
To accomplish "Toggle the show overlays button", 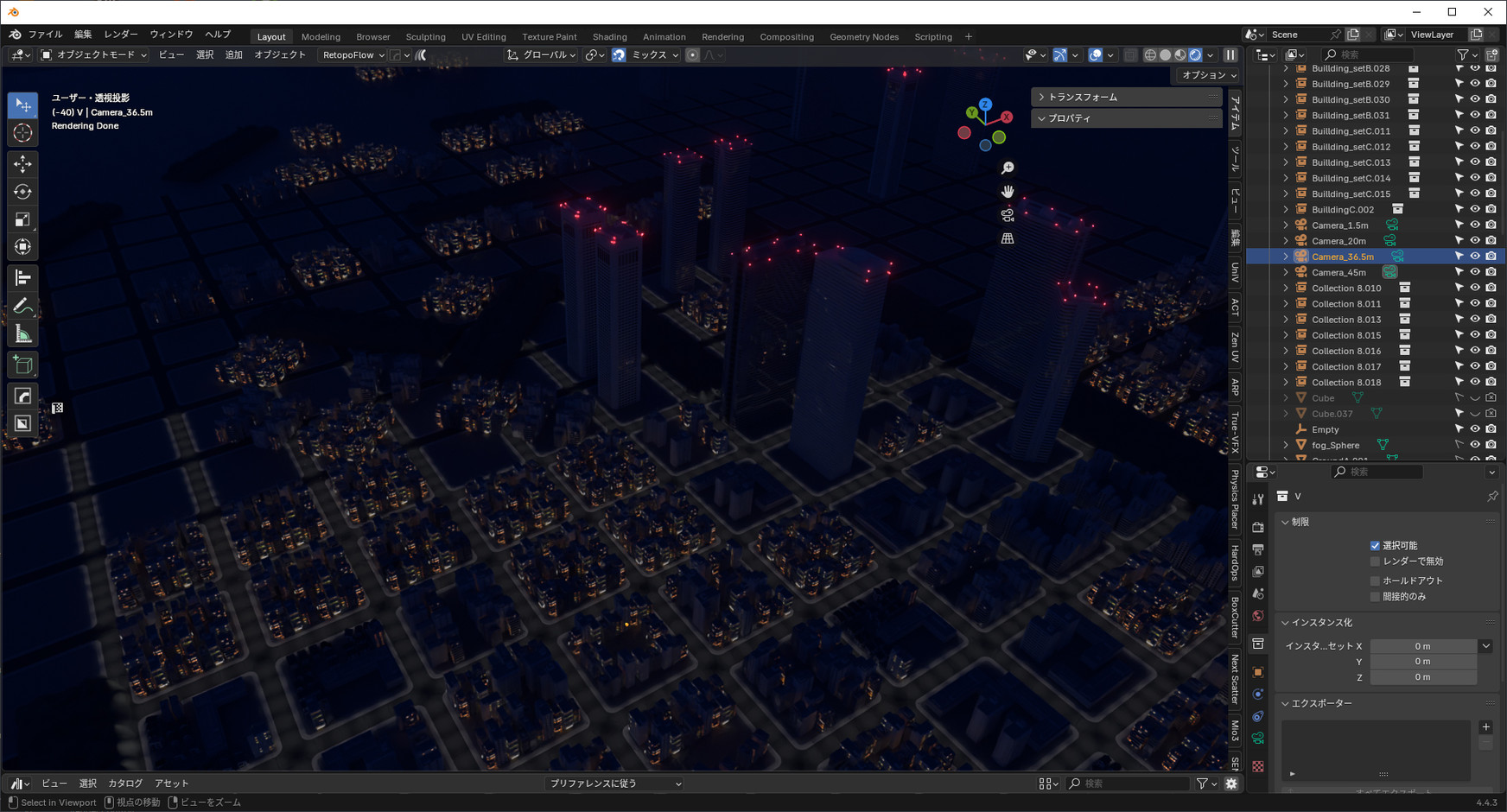I will tap(1096, 54).
